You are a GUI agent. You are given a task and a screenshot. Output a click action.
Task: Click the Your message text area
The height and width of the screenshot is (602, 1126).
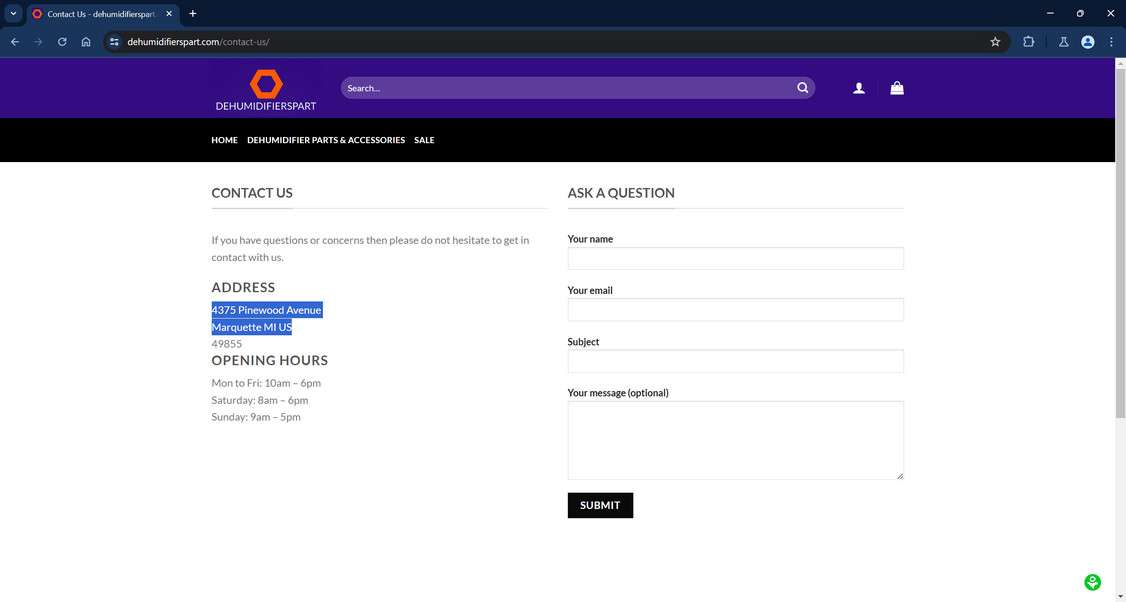735,440
